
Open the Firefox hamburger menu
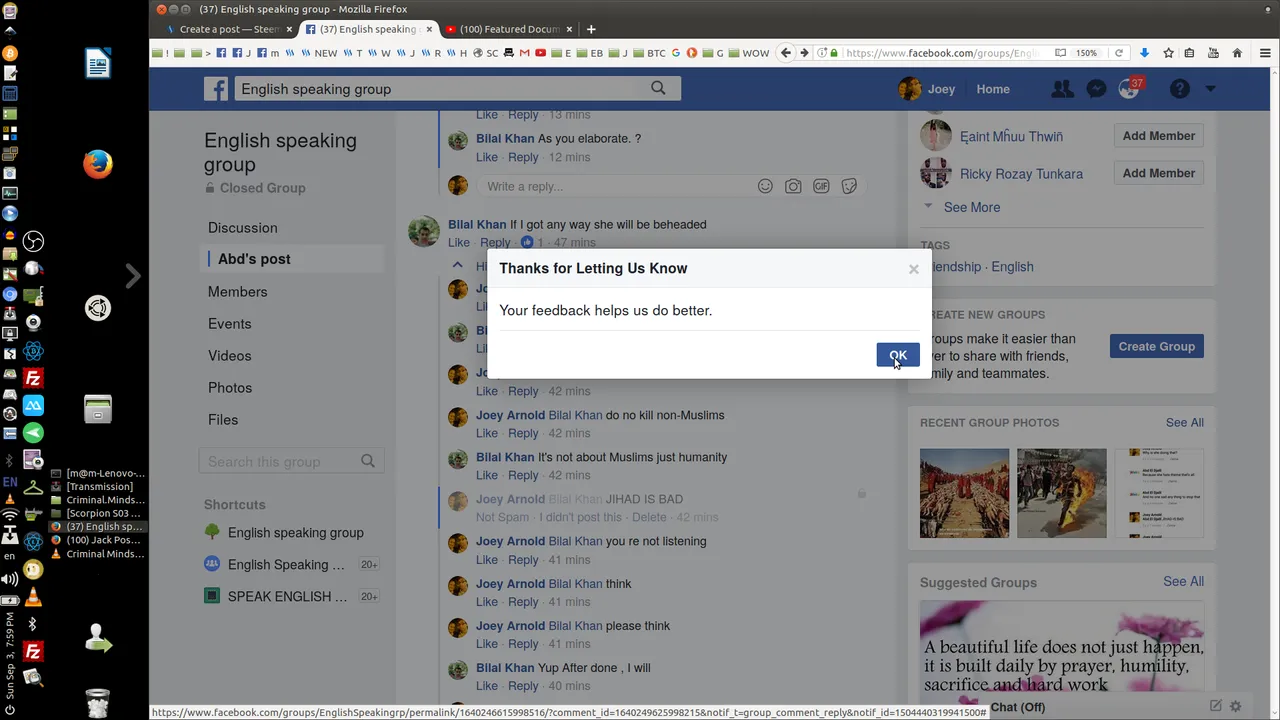(x=1265, y=53)
